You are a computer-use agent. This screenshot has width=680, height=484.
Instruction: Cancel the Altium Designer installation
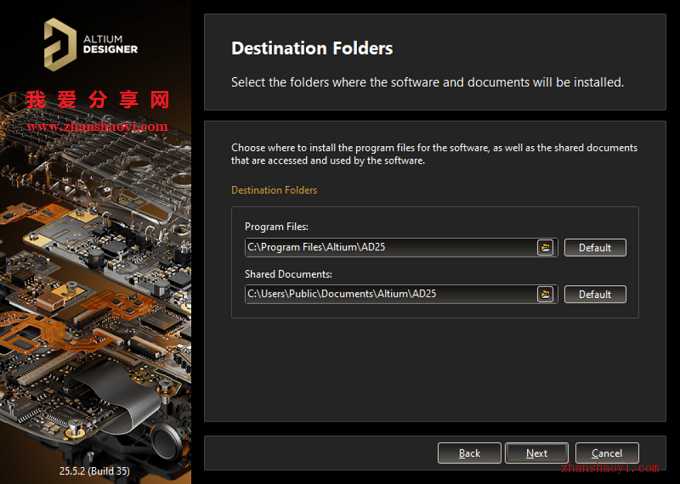[x=607, y=453]
